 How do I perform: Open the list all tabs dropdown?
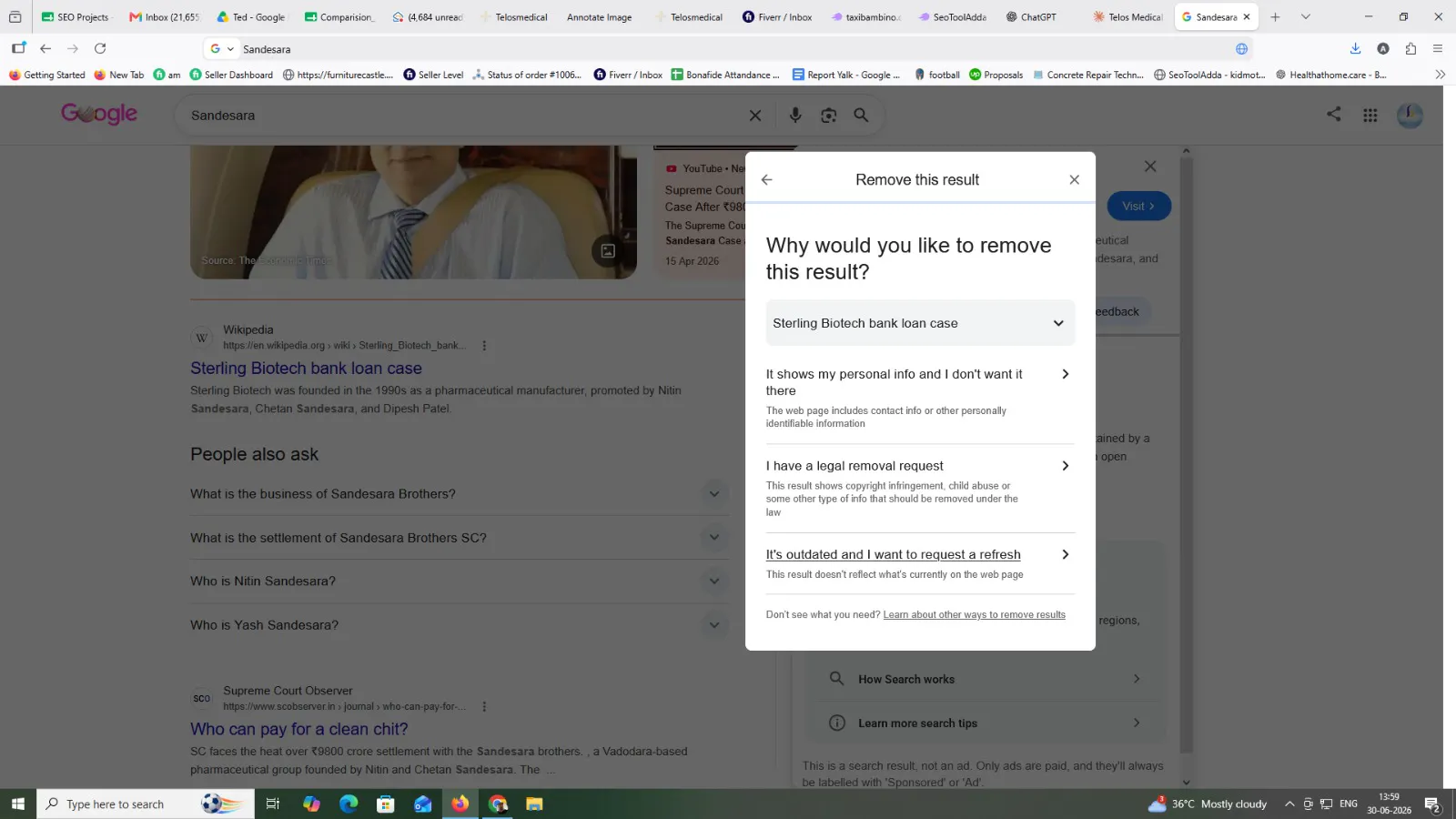click(x=1306, y=17)
